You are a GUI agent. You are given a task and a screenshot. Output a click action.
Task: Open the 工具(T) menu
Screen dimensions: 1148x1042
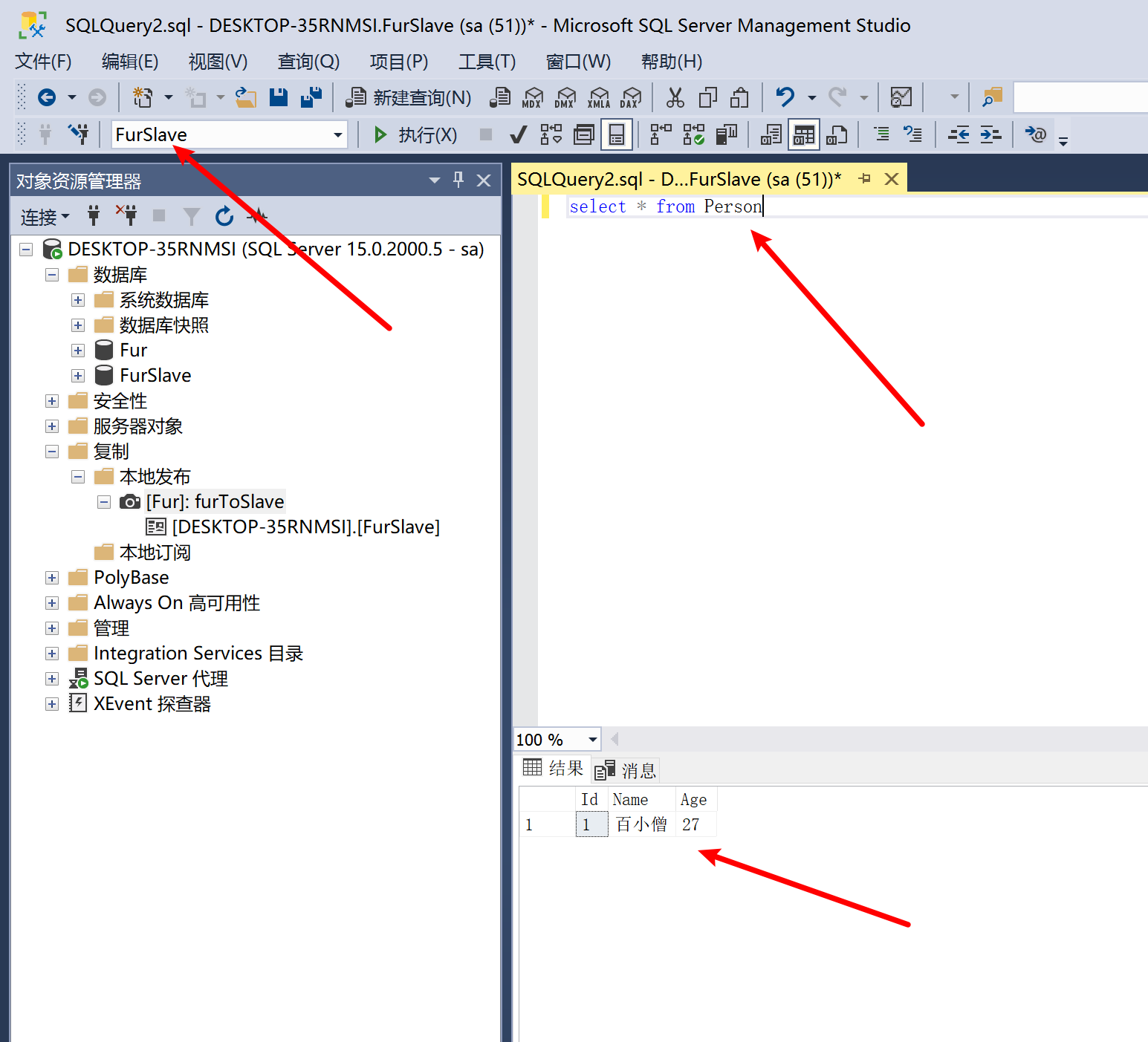coord(487,62)
